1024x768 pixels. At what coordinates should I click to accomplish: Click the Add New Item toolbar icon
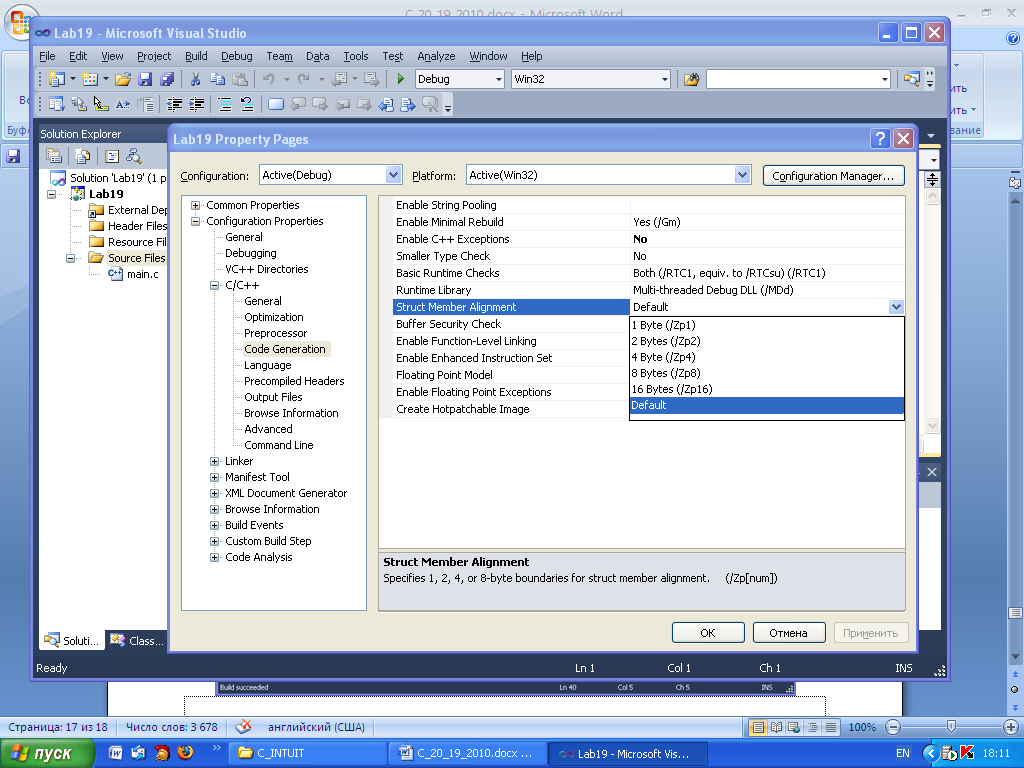pos(89,79)
